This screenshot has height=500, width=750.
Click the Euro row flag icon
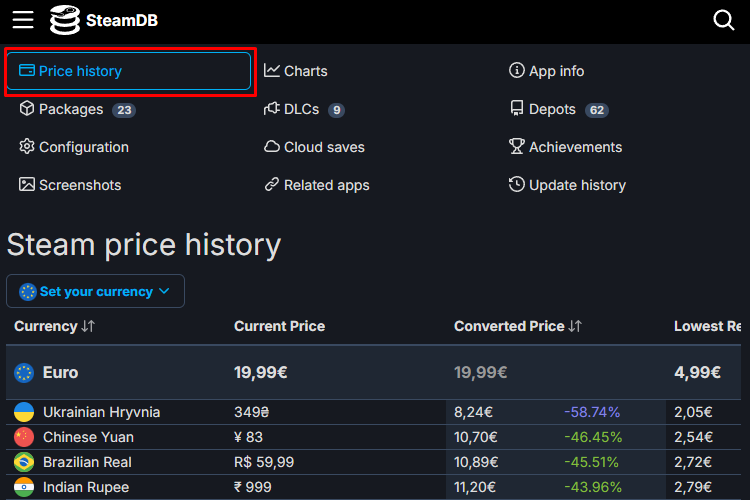pos(24,373)
